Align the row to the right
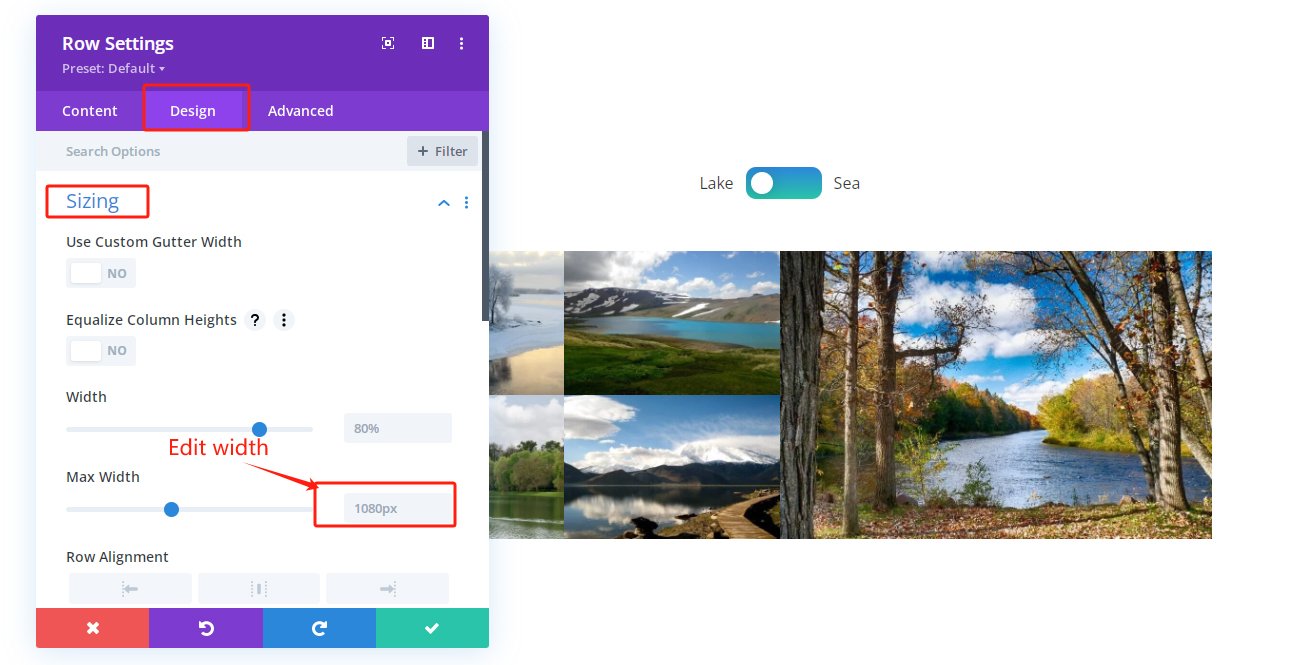The height and width of the screenshot is (665, 1305). [388, 588]
